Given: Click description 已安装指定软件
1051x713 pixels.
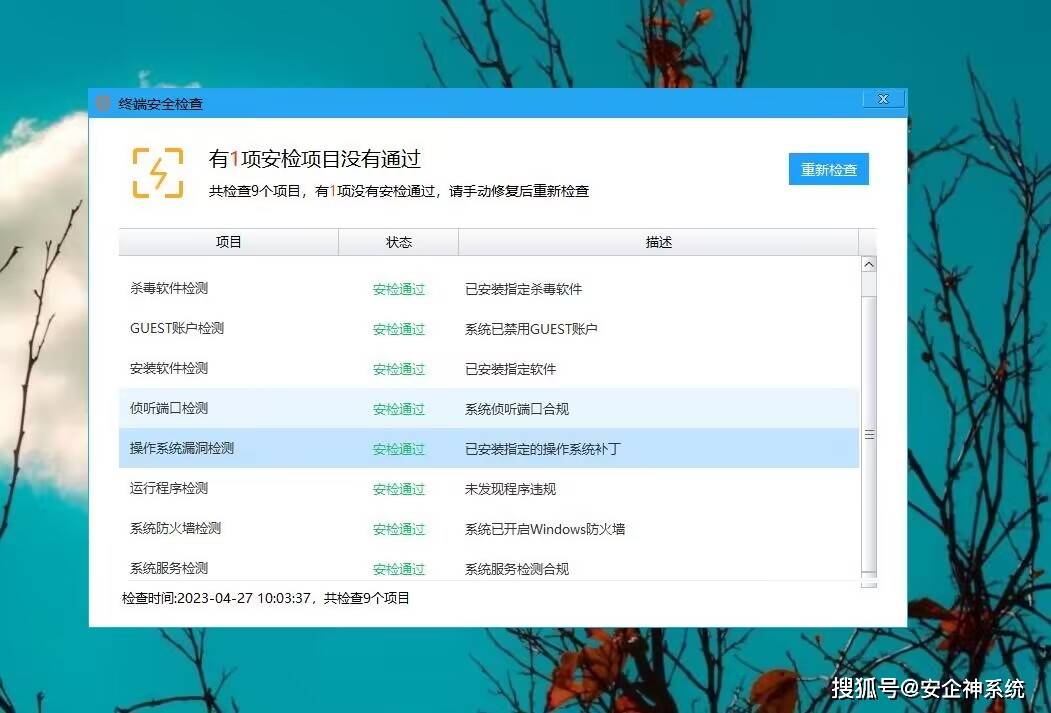Looking at the screenshot, I should pos(510,369).
